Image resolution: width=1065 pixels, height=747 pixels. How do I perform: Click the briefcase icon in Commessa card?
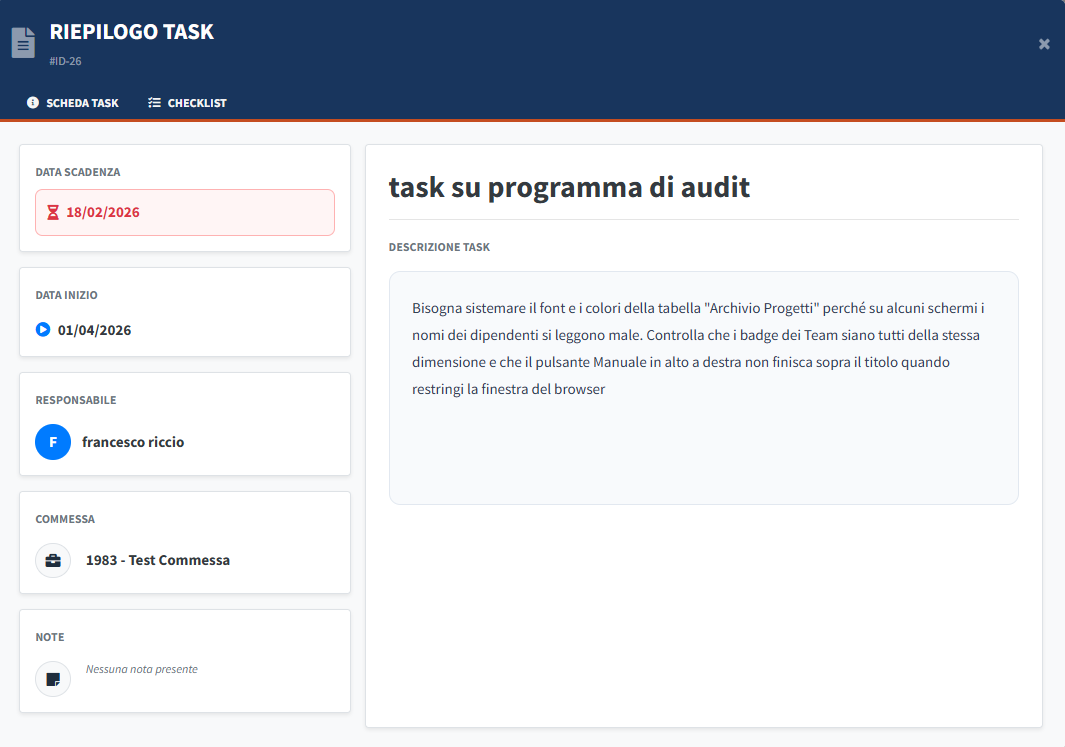click(53, 561)
